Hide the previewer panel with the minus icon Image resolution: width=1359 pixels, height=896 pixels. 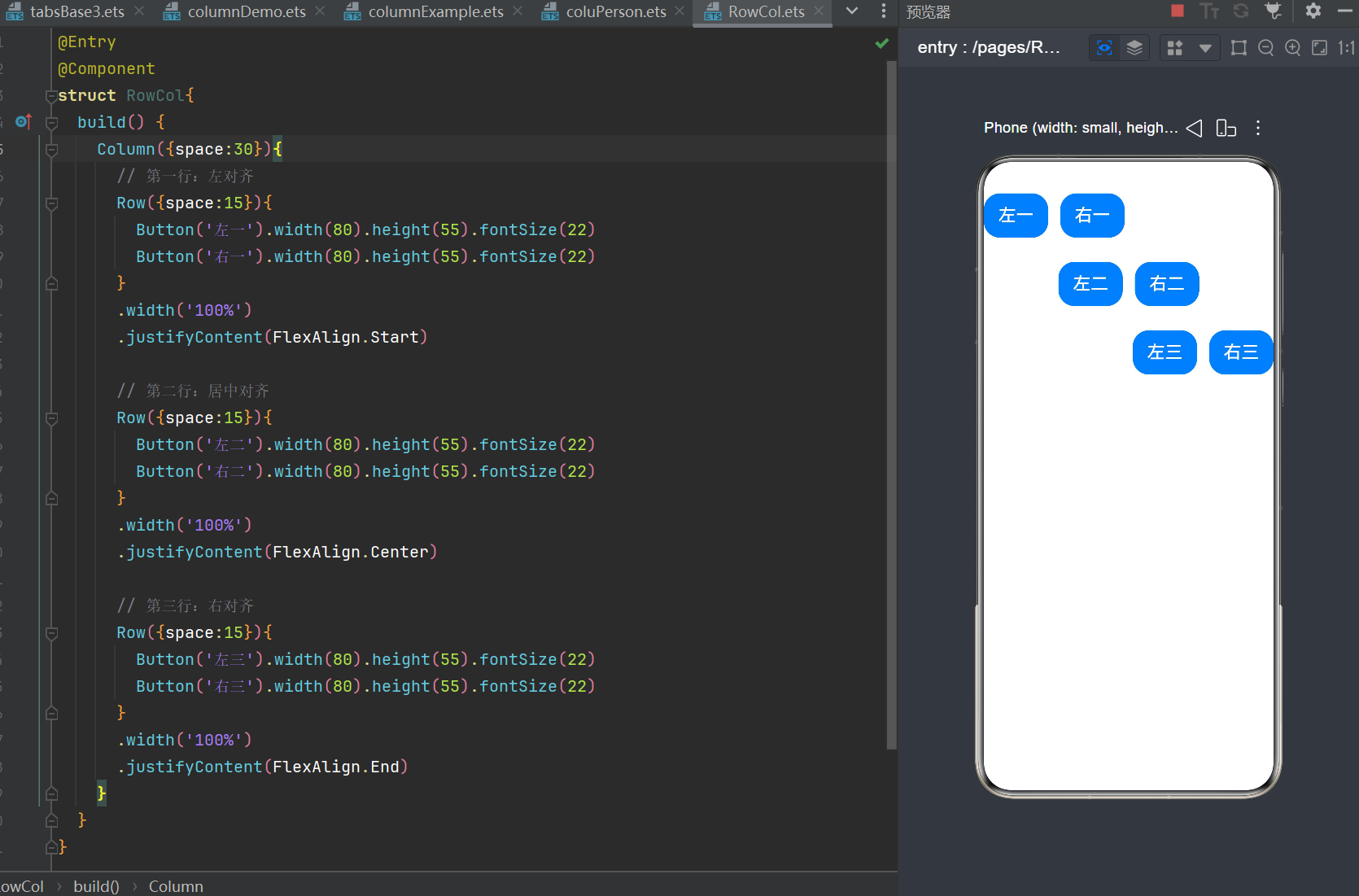tap(1344, 11)
